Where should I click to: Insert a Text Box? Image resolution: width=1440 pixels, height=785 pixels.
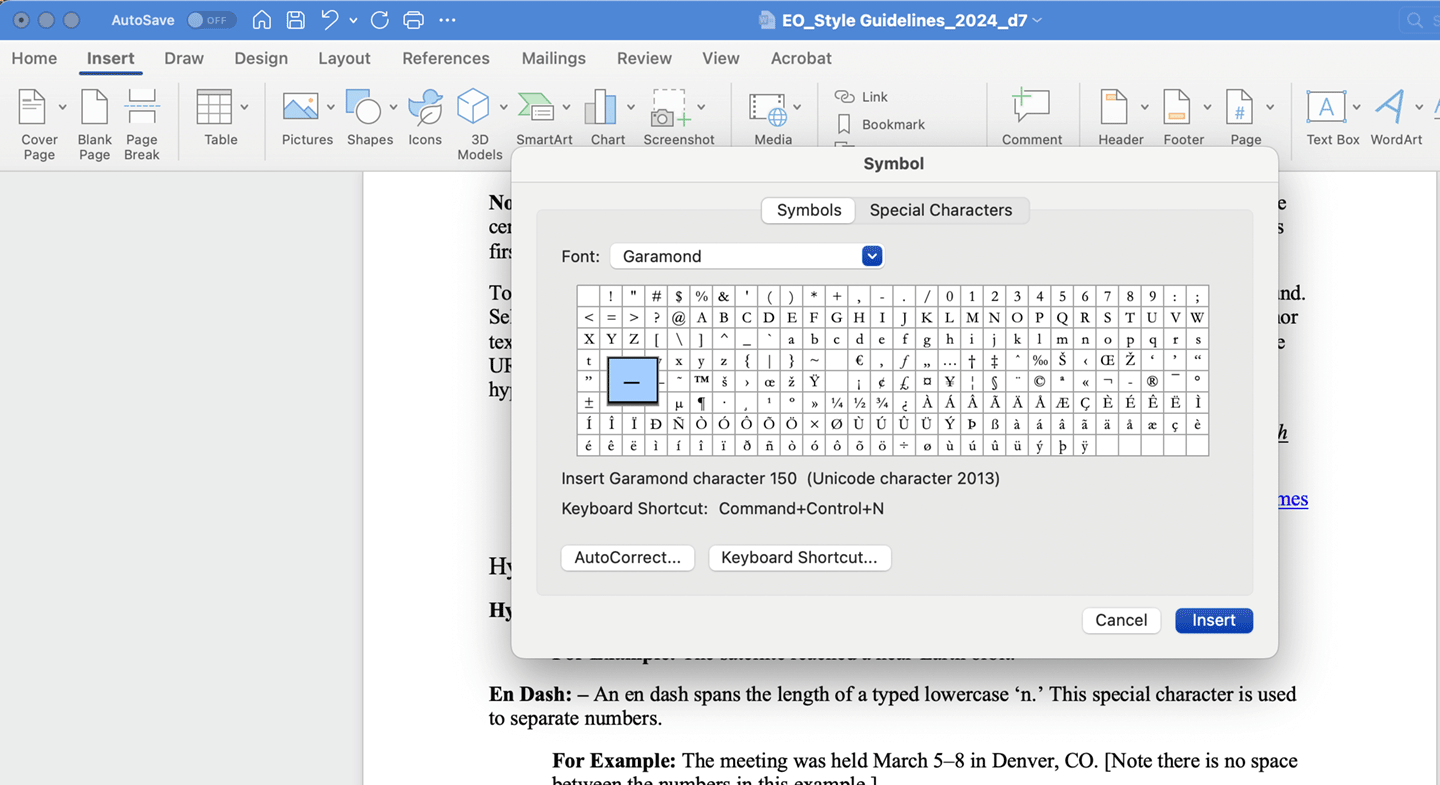pos(1333,117)
